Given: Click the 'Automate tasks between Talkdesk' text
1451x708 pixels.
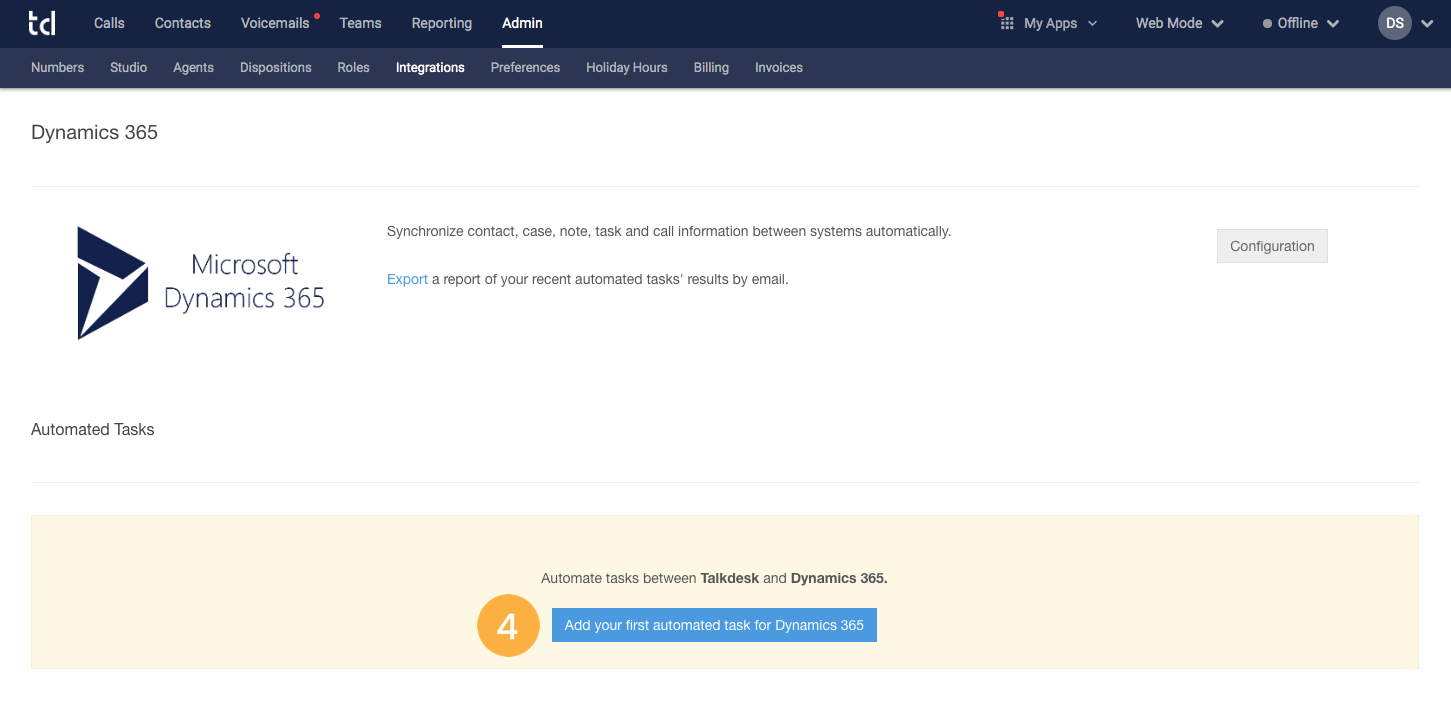Looking at the screenshot, I should 714,578.
